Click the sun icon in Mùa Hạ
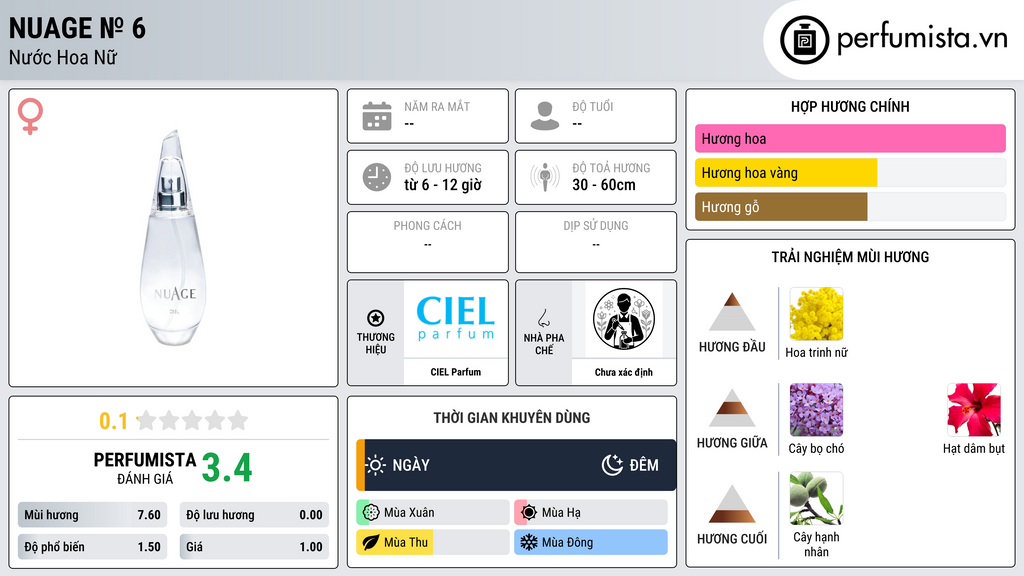Screen dimensions: 1024x576 [529, 513]
